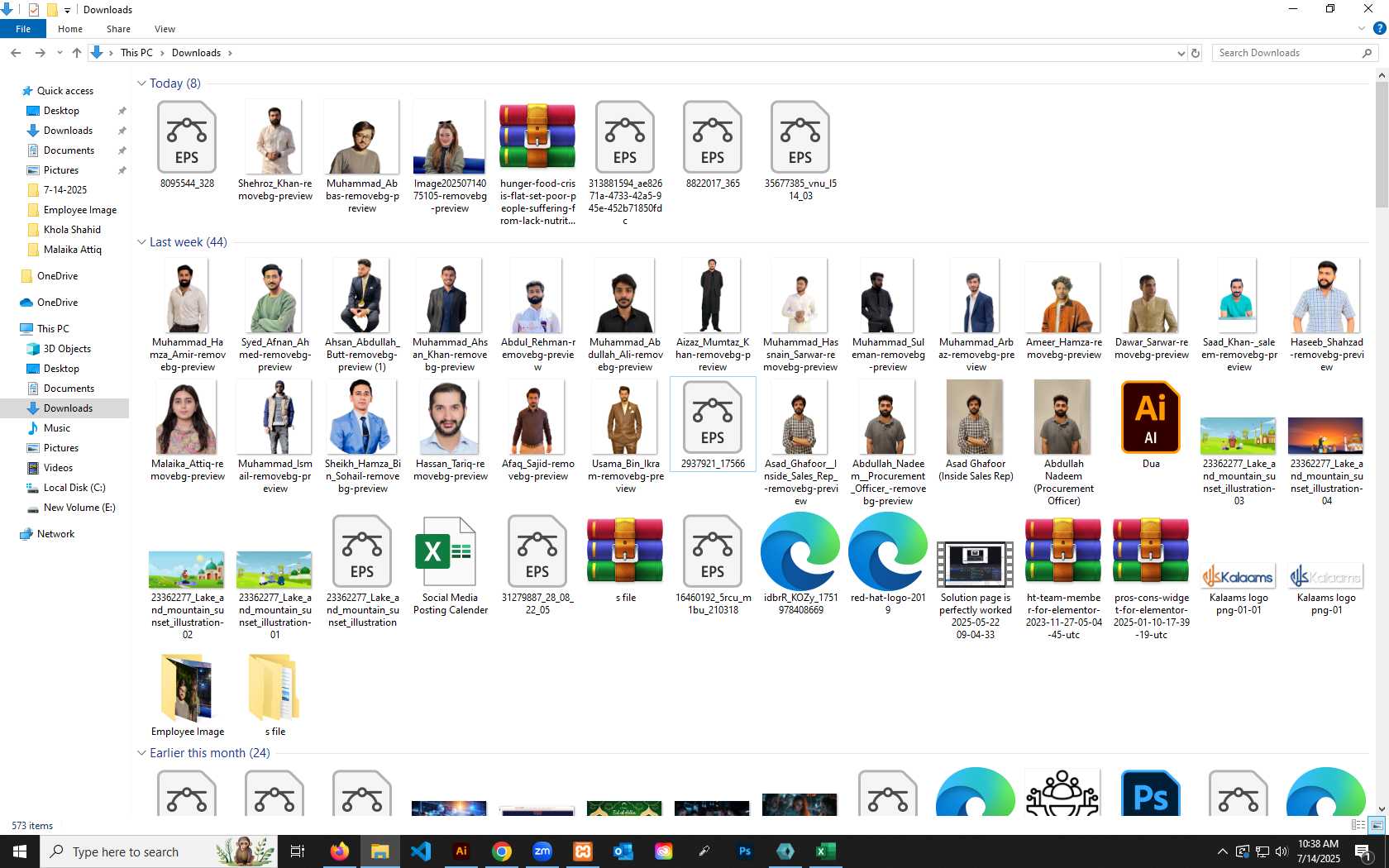The image size is (1389, 868).
Task: Open recent locations dropdown arrow
Action: click(x=60, y=53)
